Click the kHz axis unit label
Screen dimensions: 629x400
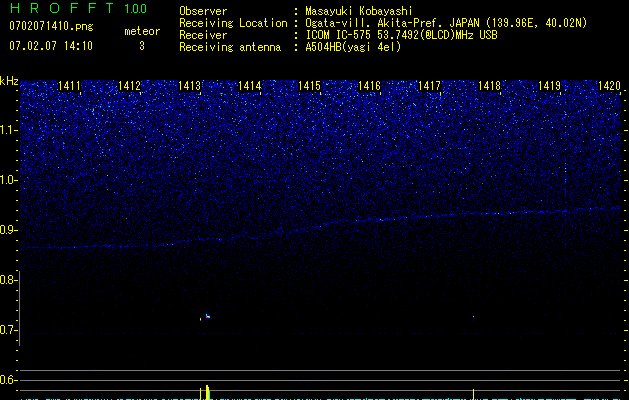(x=9, y=81)
